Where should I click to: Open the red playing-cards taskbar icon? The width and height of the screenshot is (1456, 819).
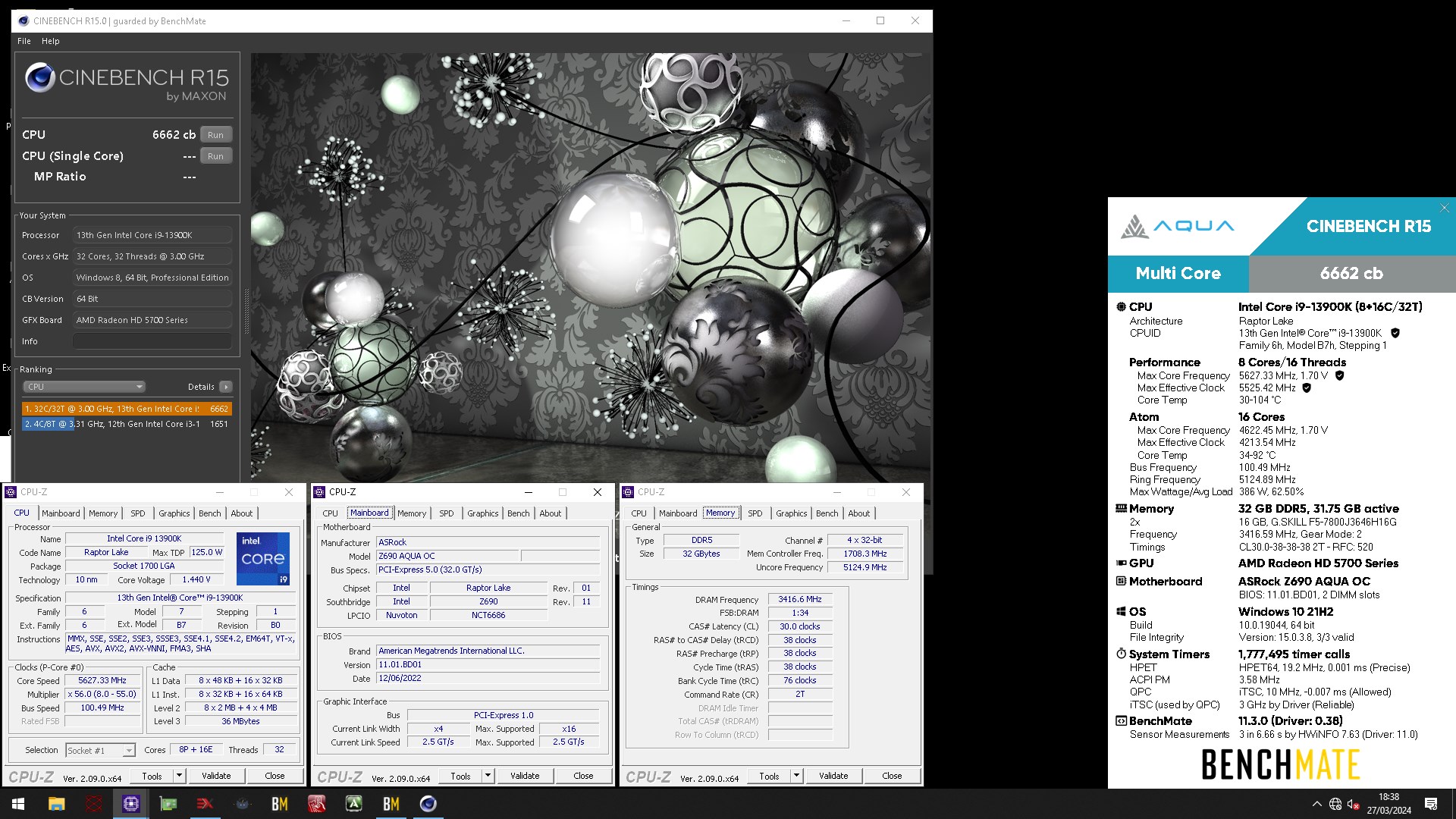tap(317, 804)
